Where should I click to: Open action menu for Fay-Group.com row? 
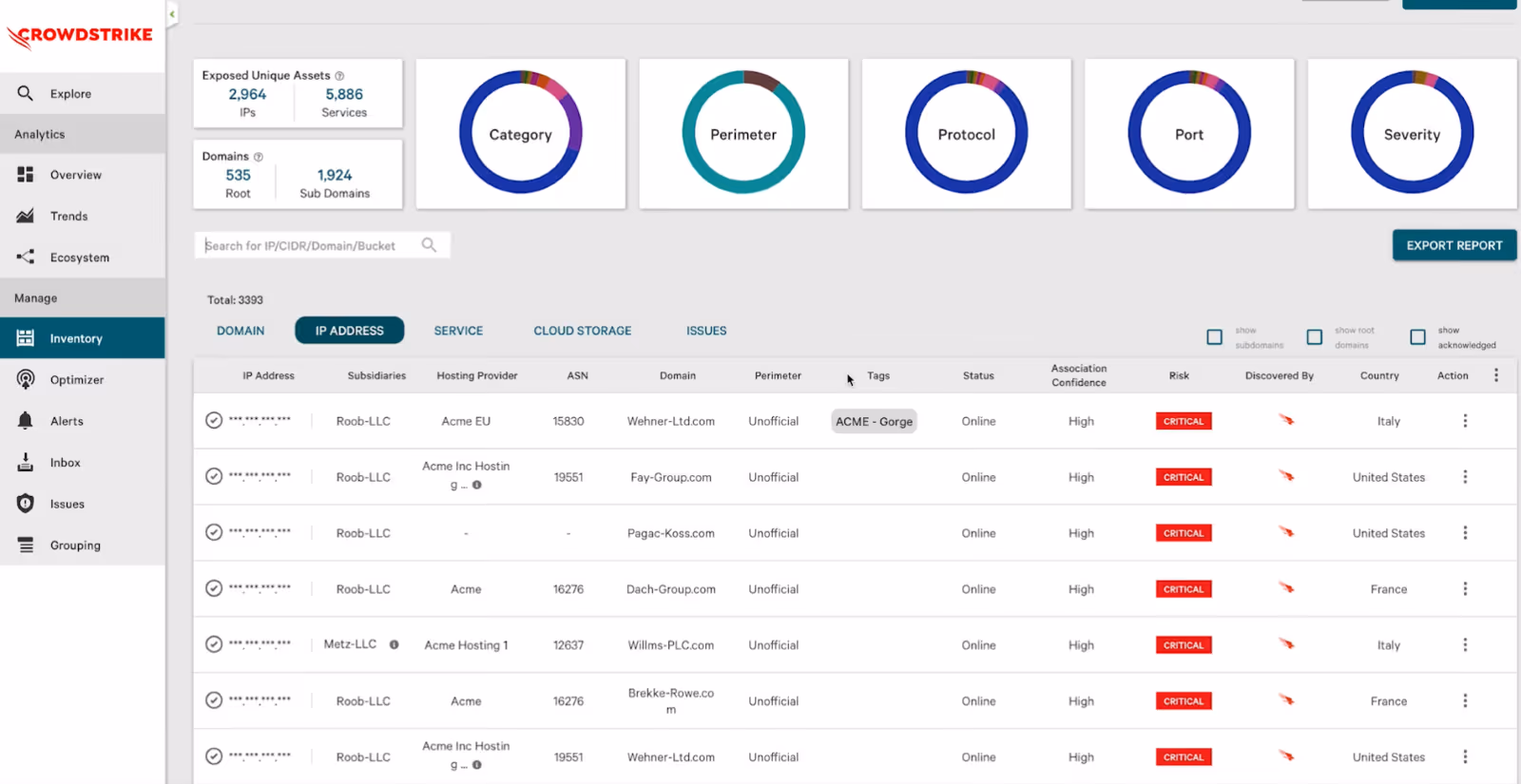click(1465, 477)
